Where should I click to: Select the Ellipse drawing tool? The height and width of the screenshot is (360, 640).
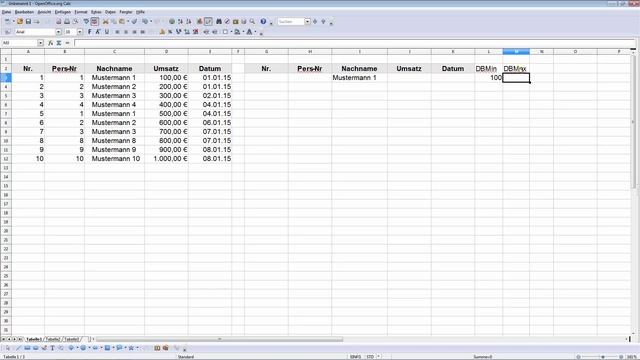tap(36, 348)
